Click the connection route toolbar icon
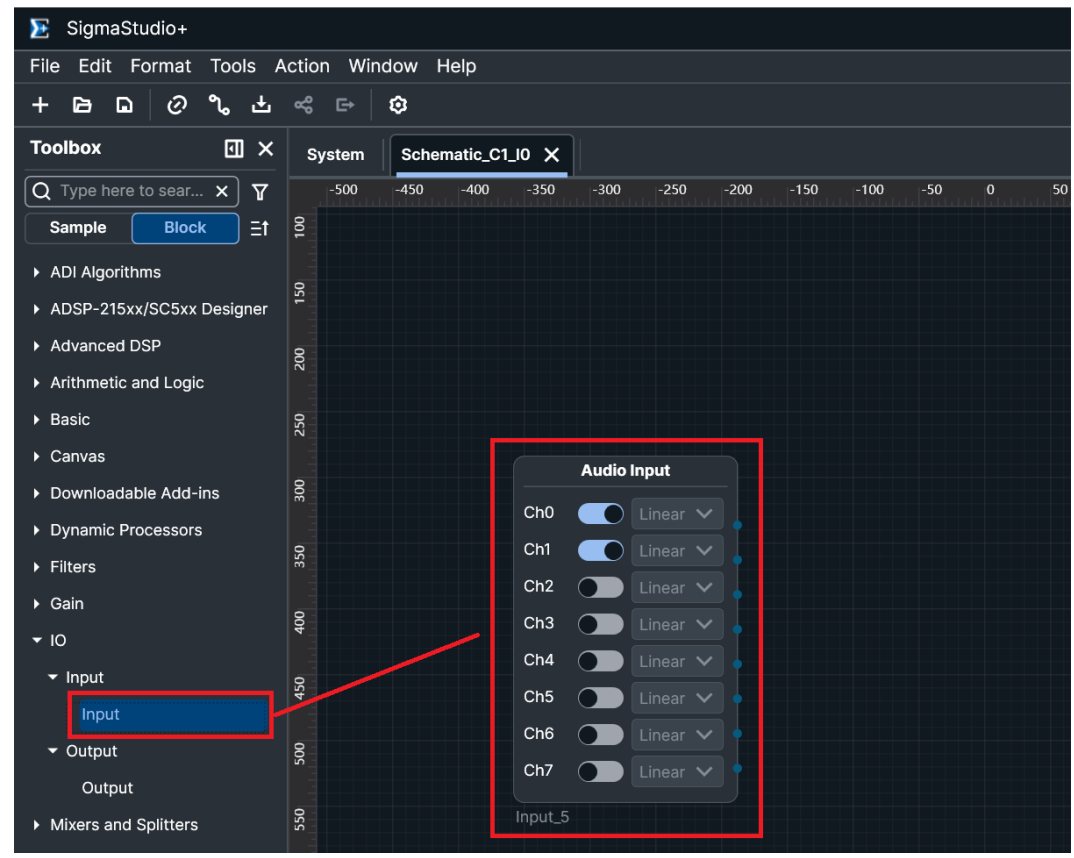This screenshot has width=1074, height=858. pos(219,105)
